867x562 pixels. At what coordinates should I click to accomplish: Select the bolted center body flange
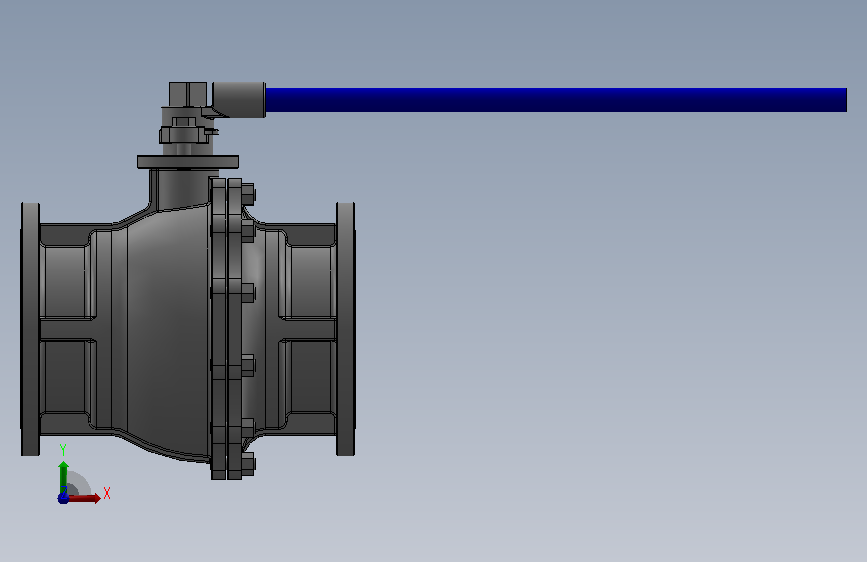point(227,328)
